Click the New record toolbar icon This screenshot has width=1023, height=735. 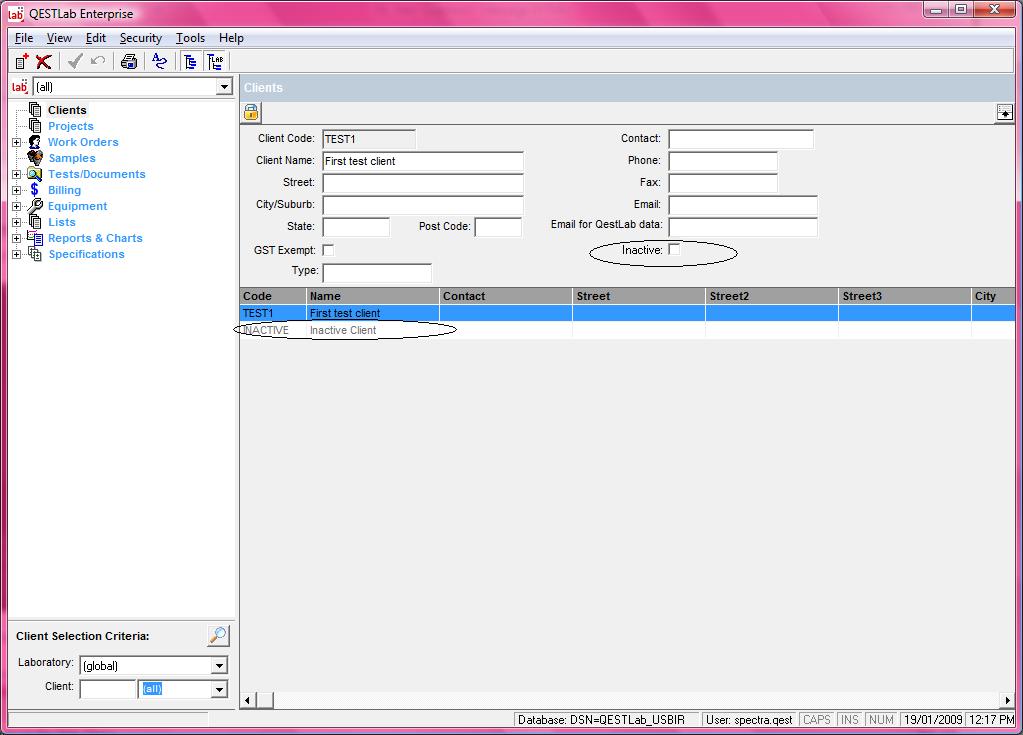(22, 62)
